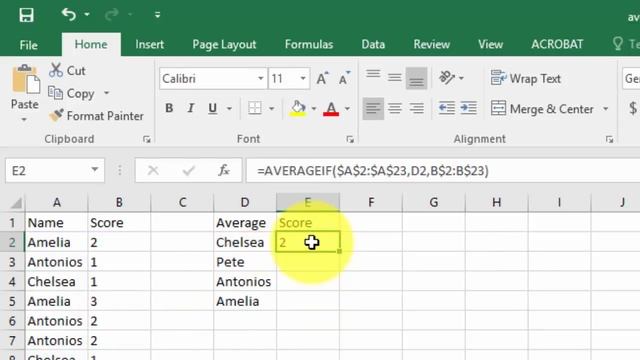The width and height of the screenshot is (640, 360).
Task: Click the Undo arrow icon
Action: 69,15
